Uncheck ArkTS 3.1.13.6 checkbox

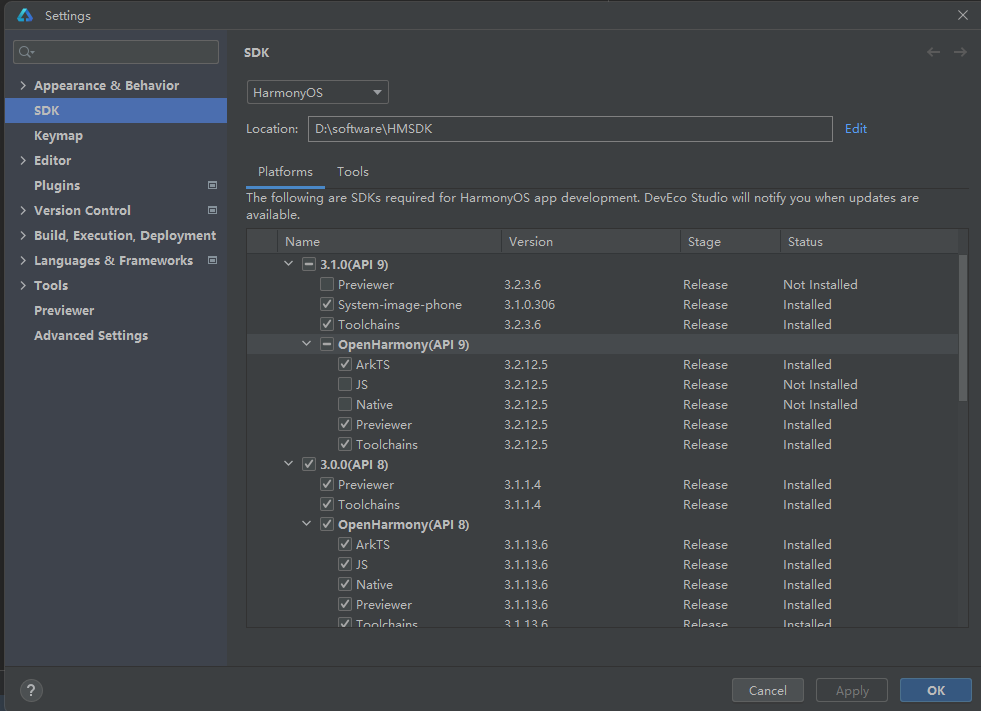point(345,545)
